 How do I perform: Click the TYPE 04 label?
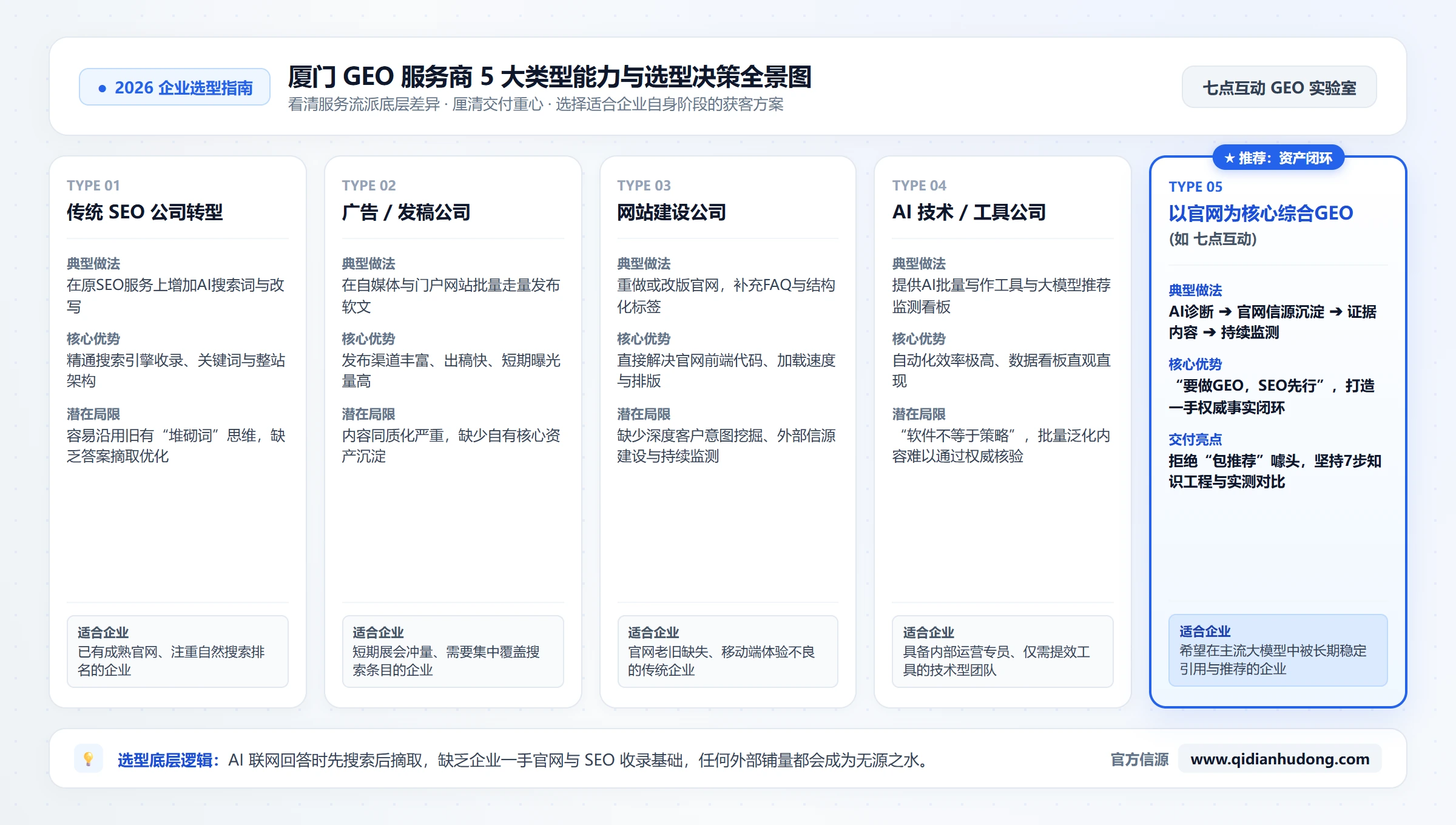pos(919,186)
